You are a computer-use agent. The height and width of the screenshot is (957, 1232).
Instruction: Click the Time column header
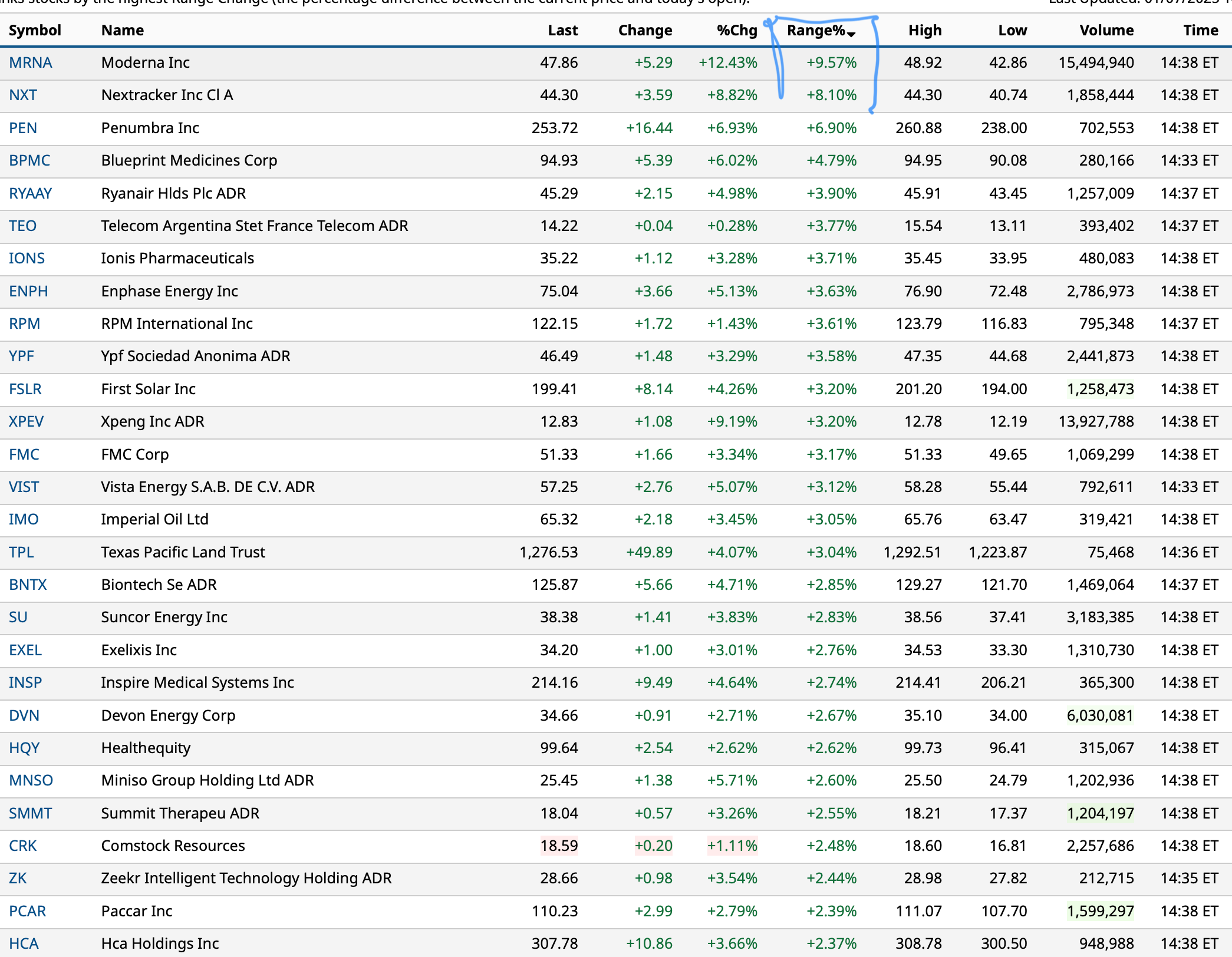coord(1200,31)
